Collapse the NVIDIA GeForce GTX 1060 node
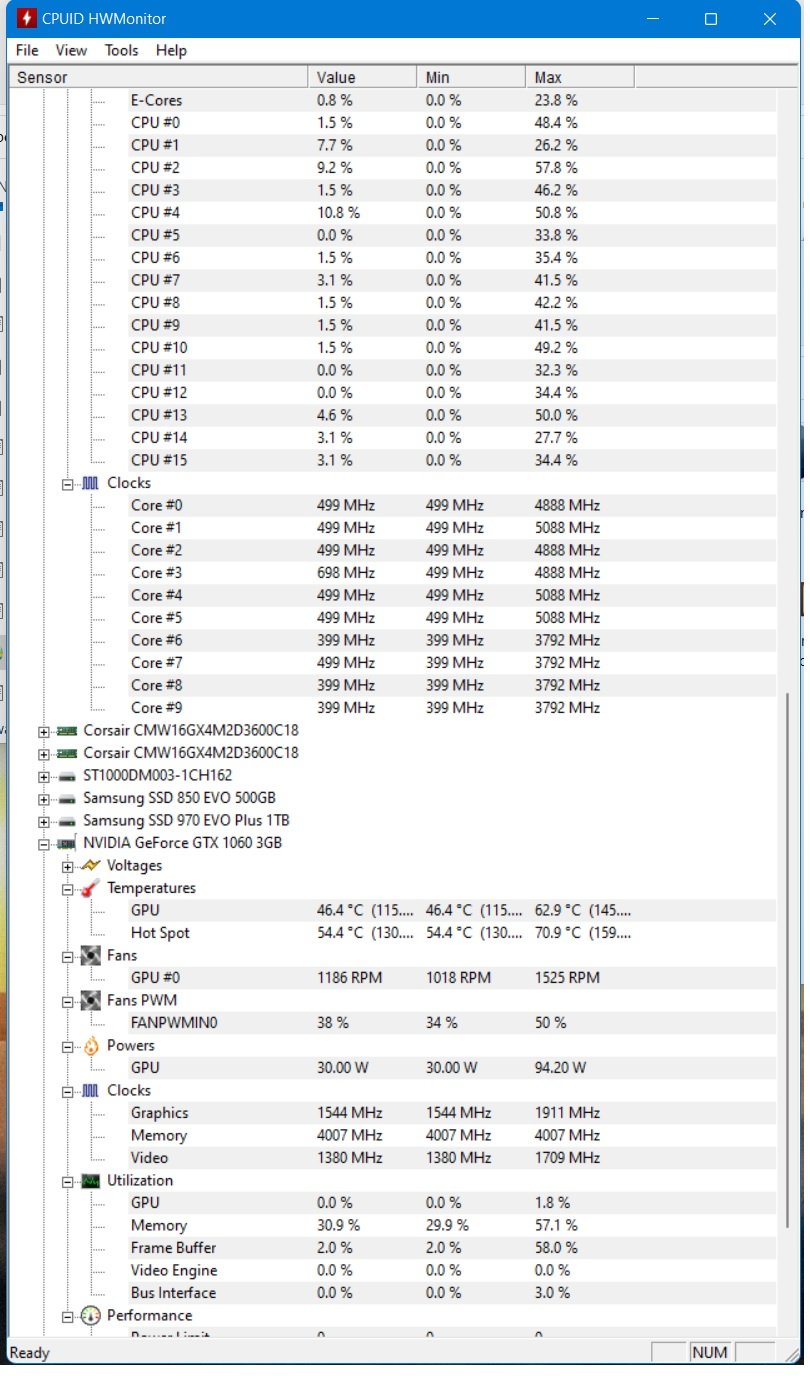The width and height of the screenshot is (810, 1376). [x=43, y=843]
